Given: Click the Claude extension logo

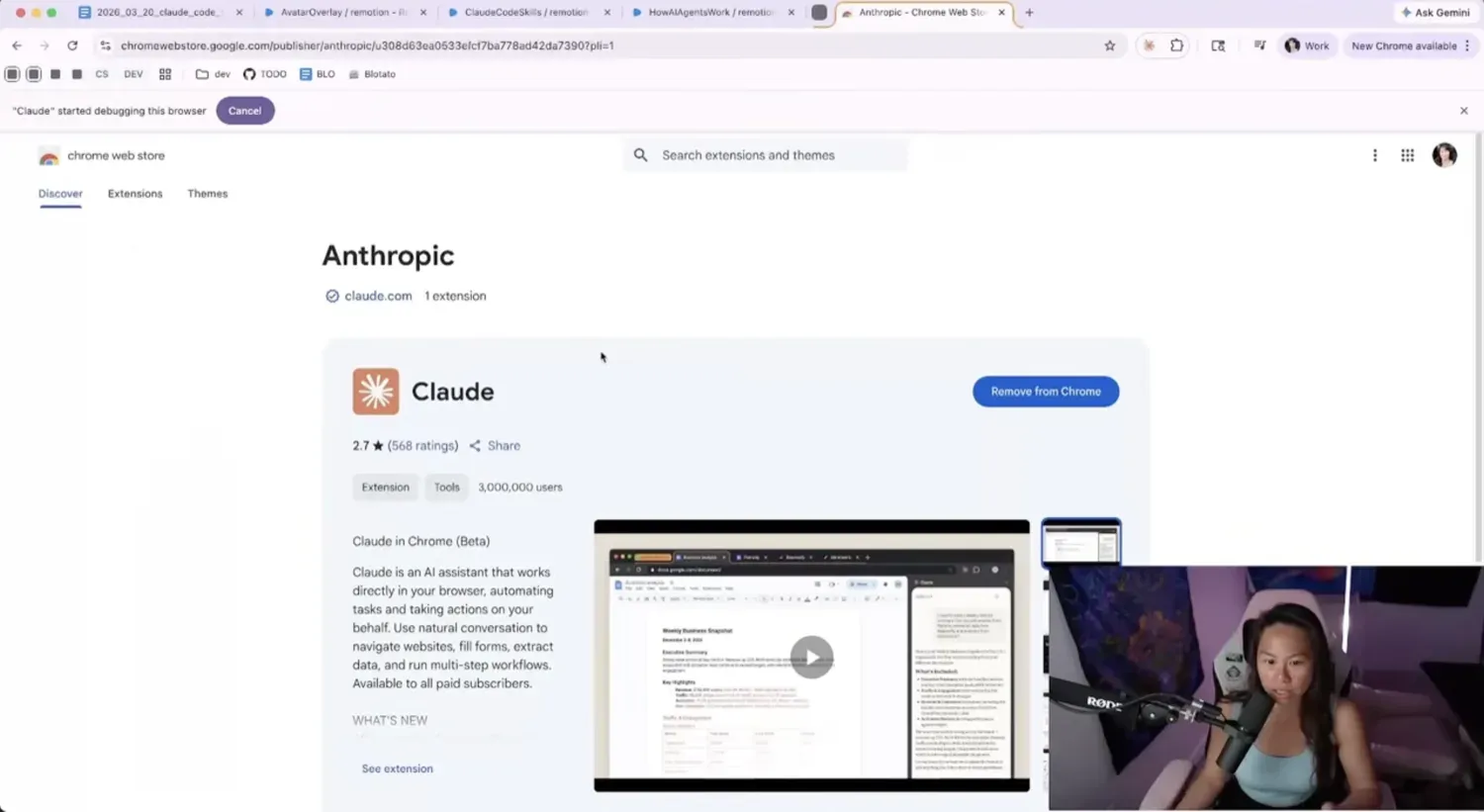Looking at the screenshot, I should 376,392.
